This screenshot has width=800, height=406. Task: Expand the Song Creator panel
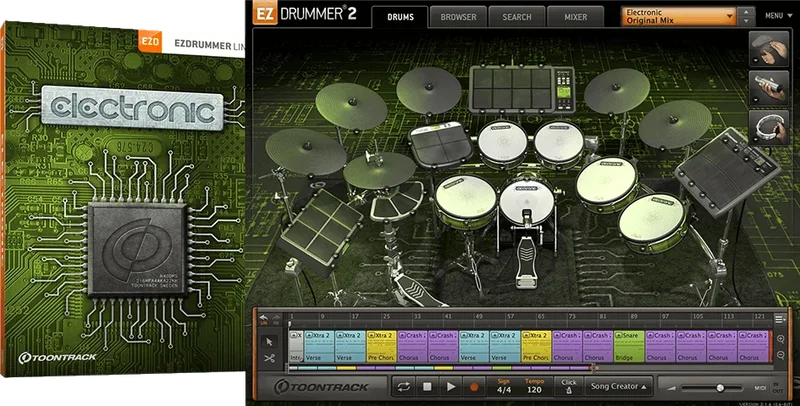click(619, 387)
